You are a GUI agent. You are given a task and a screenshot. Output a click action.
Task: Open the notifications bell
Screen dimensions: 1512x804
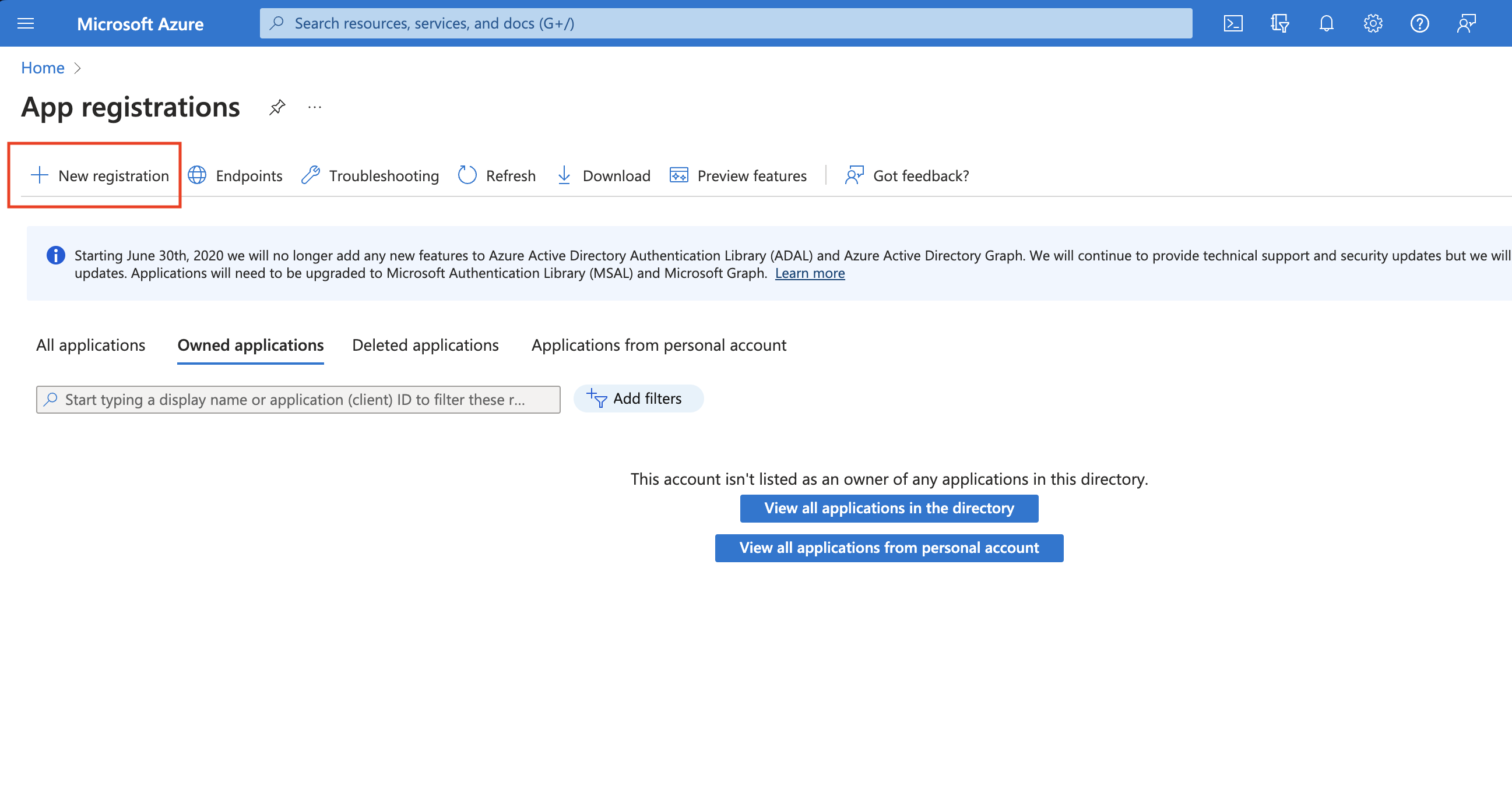coord(1326,23)
